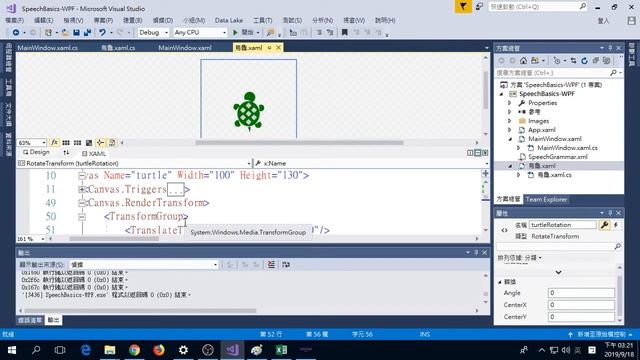The height and width of the screenshot is (360, 640).
Task: Expand Canvas.Triggers code block at line 11
Action: coord(82,189)
